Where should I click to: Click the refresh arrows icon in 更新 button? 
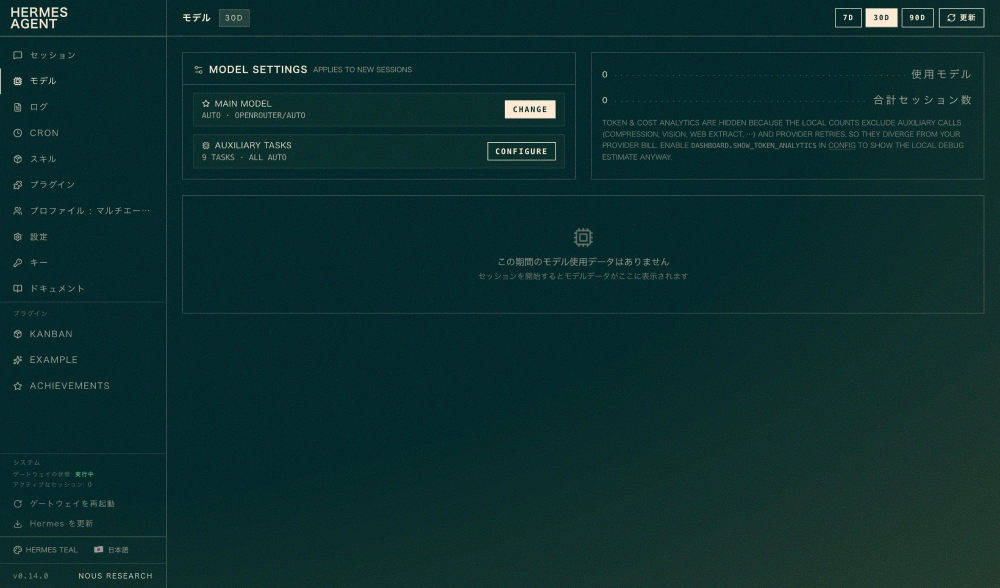click(x=951, y=18)
